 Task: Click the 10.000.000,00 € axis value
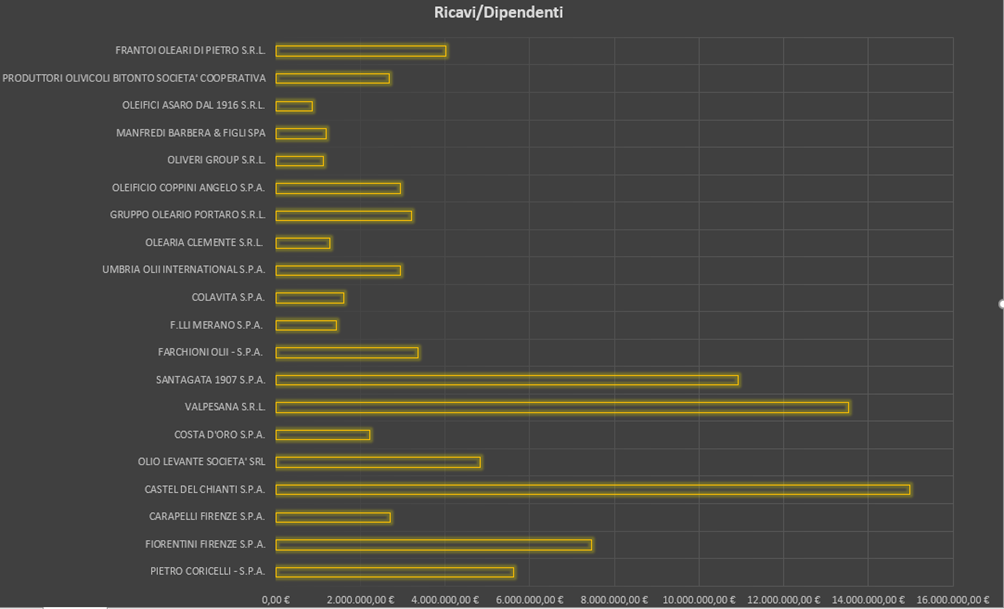point(699,599)
